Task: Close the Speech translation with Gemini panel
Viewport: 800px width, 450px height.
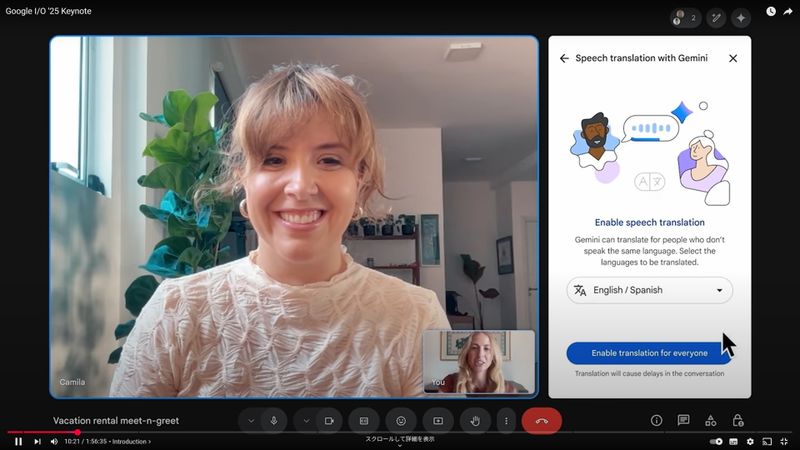Action: click(733, 58)
